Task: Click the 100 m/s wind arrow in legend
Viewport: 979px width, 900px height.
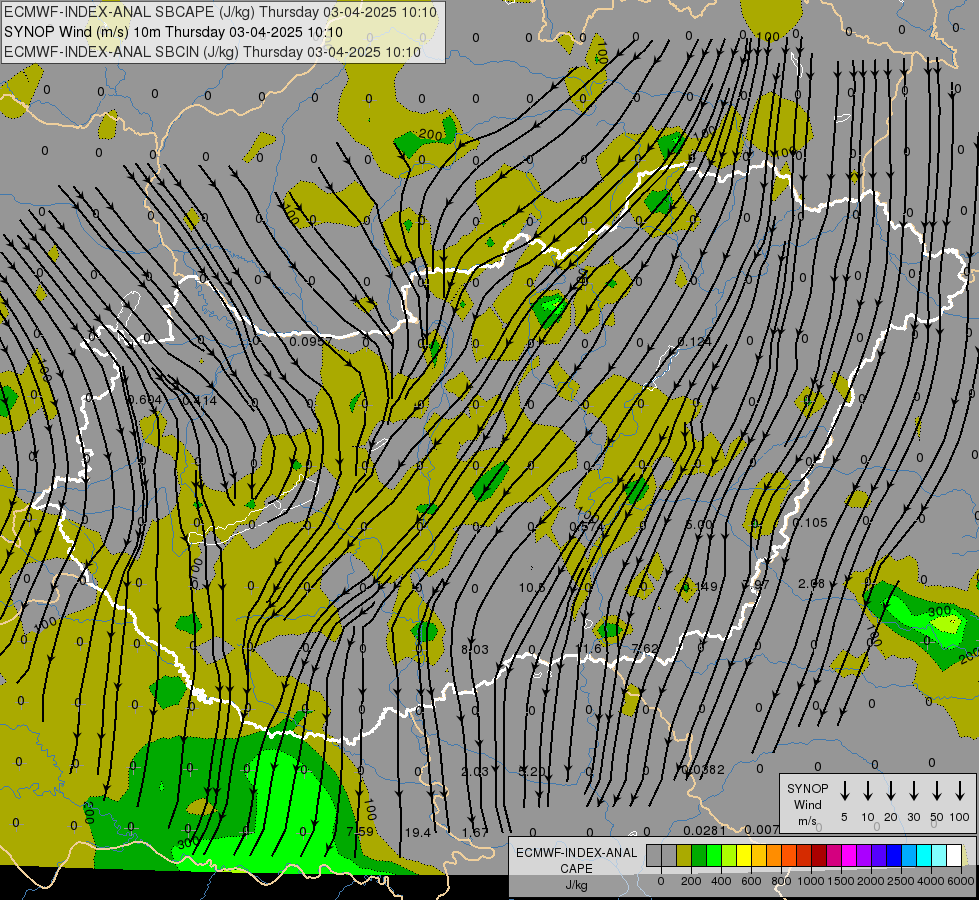Action: pyautogui.click(x=960, y=791)
